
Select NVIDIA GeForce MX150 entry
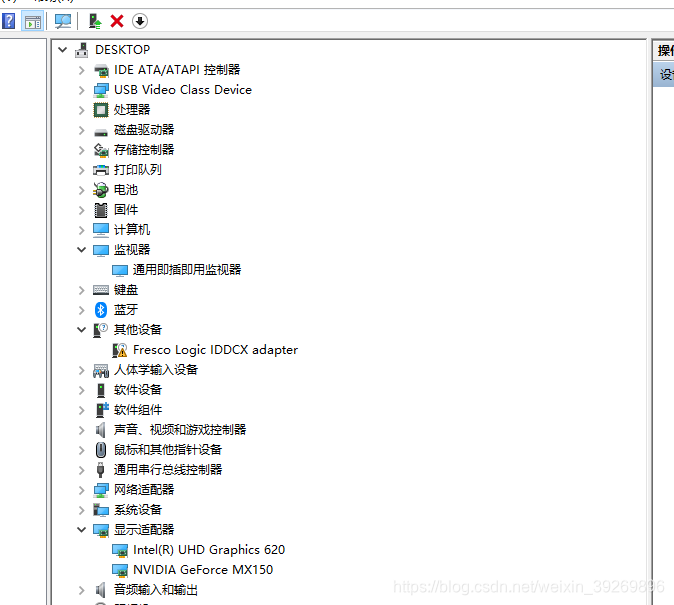click(x=203, y=570)
